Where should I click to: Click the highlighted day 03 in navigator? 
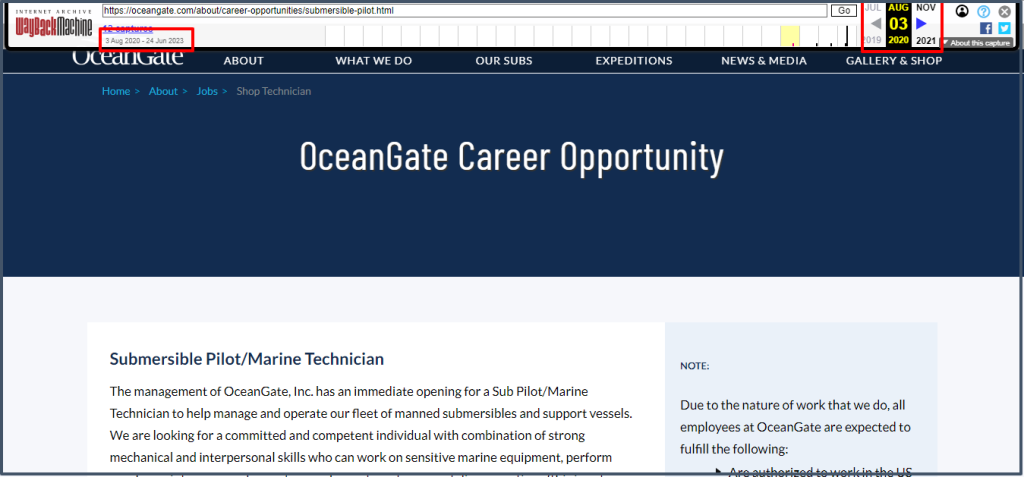(x=899, y=24)
